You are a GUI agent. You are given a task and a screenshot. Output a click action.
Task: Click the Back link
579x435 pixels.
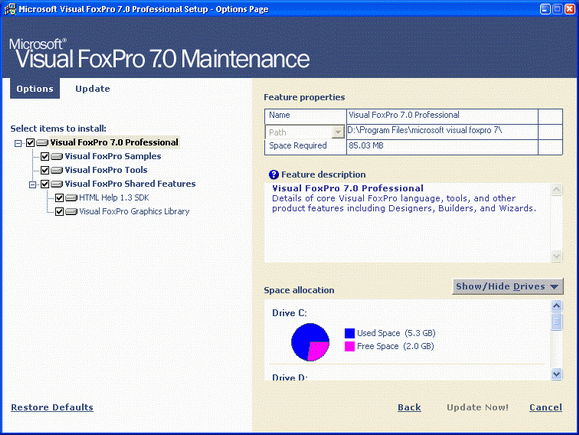point(409,407)
